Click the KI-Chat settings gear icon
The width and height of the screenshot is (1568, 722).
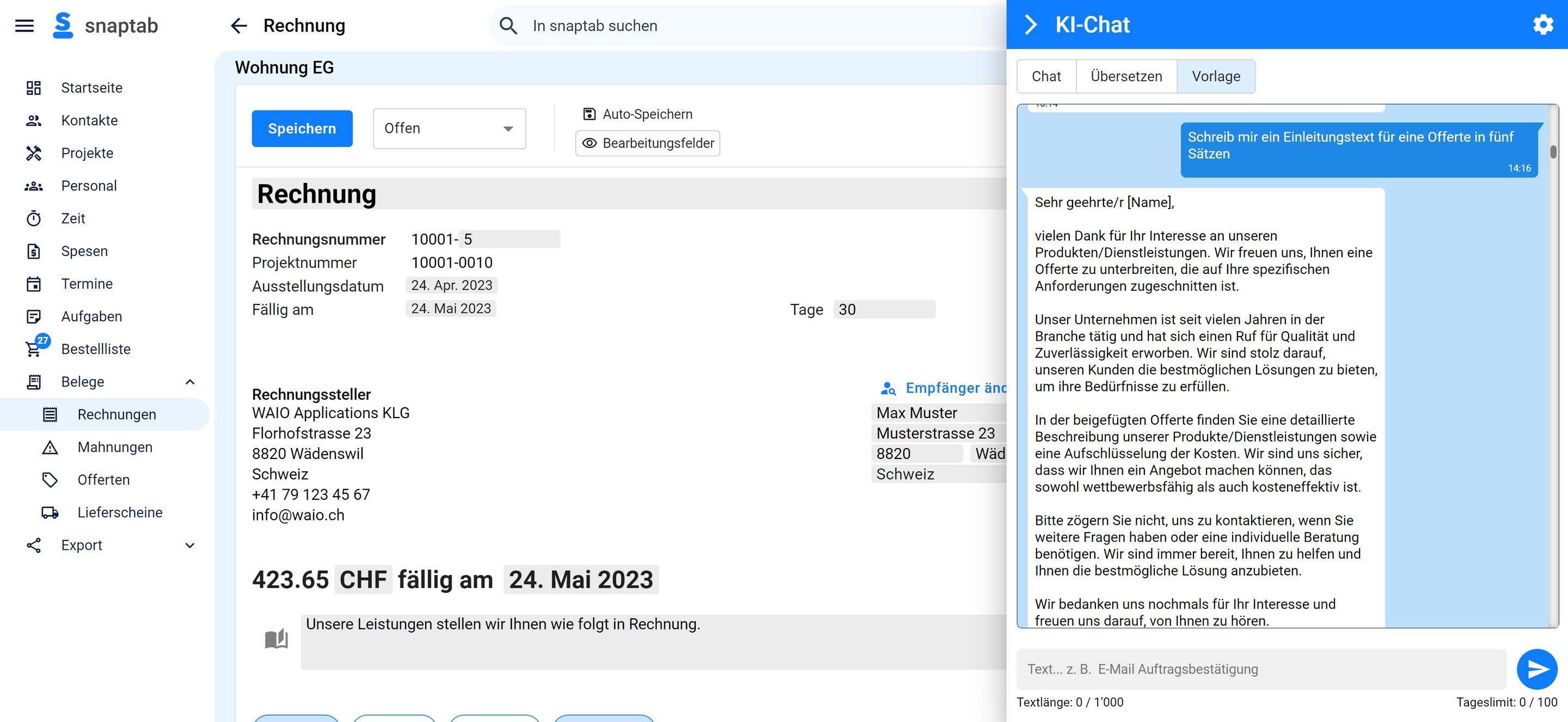click(x=1544, y=25)
